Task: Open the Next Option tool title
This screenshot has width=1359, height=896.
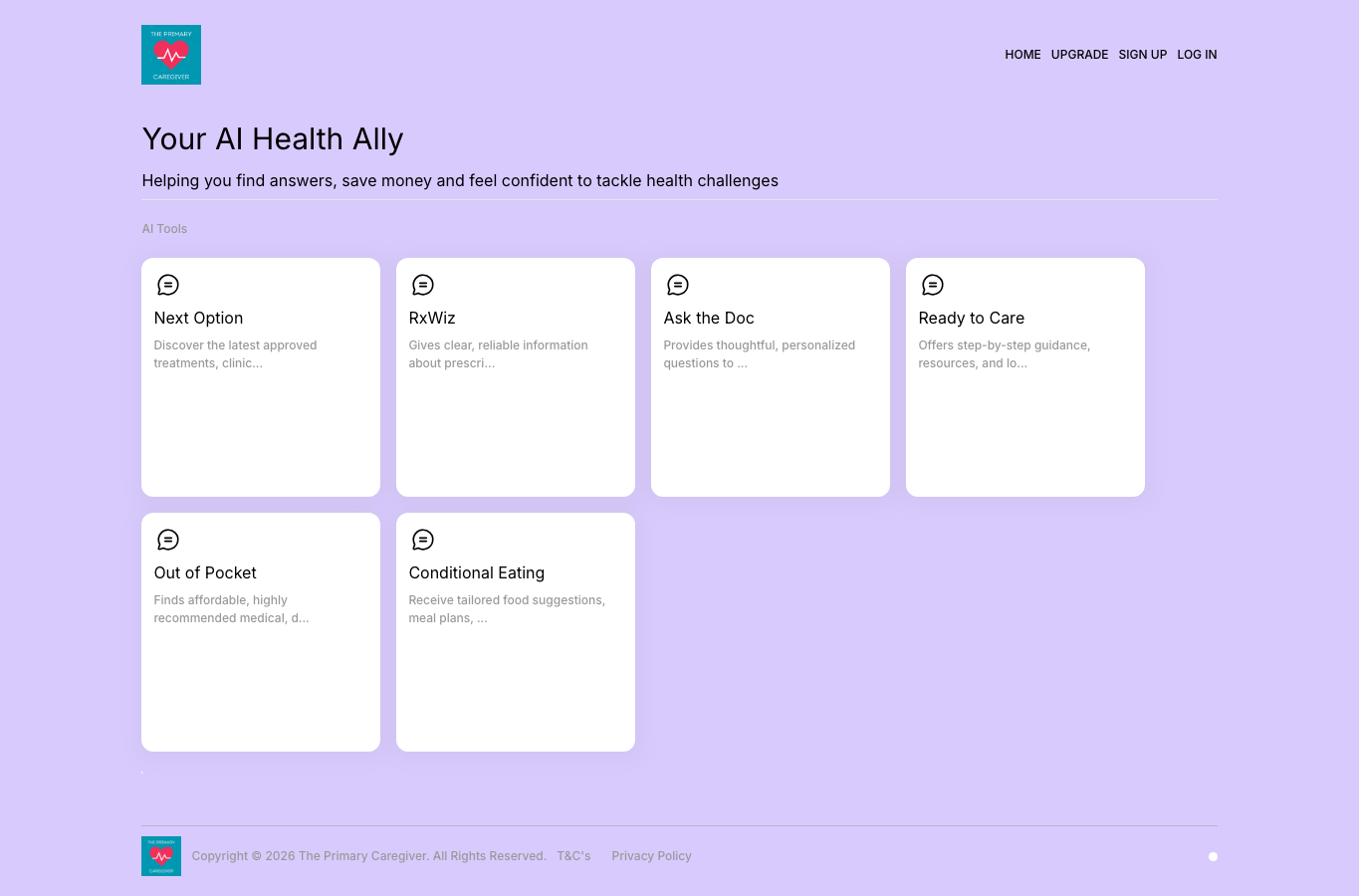Action: tap(198, 318)
